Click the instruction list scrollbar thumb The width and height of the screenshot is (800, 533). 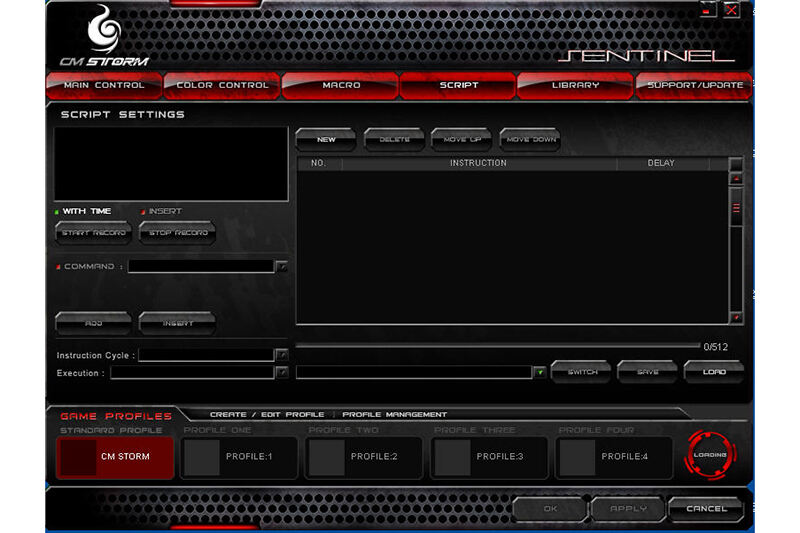point(736,208)
